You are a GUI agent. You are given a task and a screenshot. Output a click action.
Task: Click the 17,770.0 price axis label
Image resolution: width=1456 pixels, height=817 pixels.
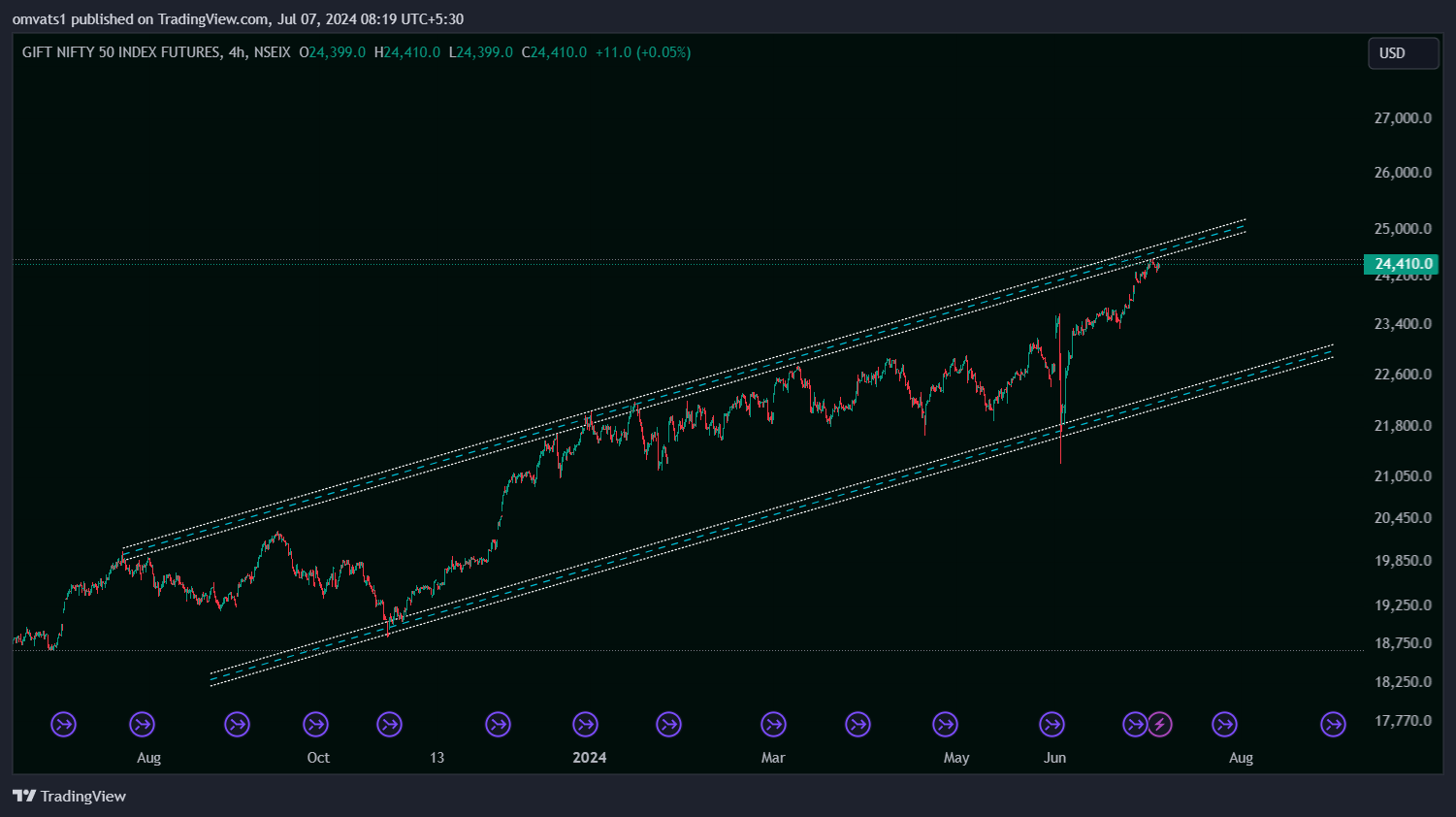[x=1403, y=721]
